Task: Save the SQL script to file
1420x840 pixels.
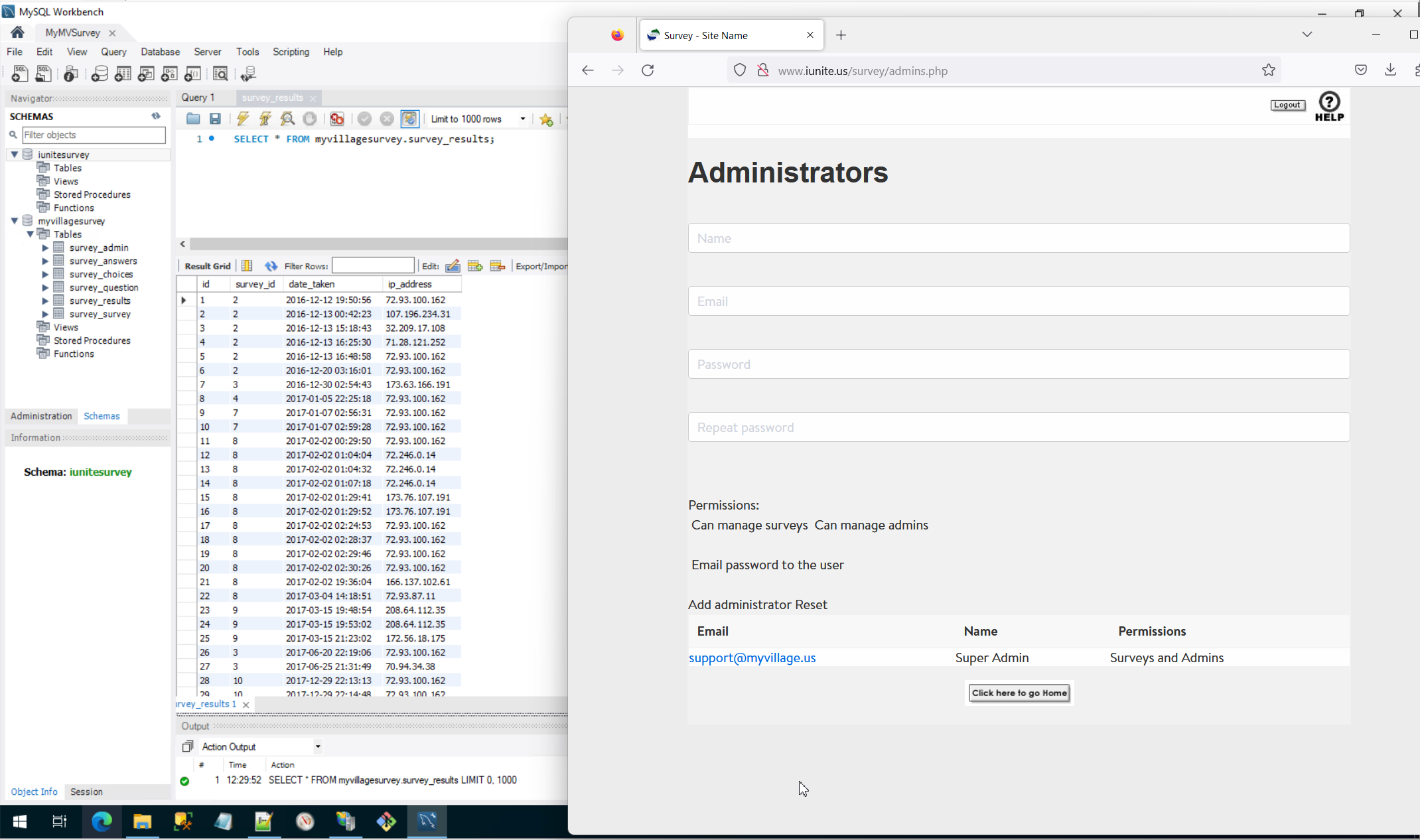Action: point(215,119)
